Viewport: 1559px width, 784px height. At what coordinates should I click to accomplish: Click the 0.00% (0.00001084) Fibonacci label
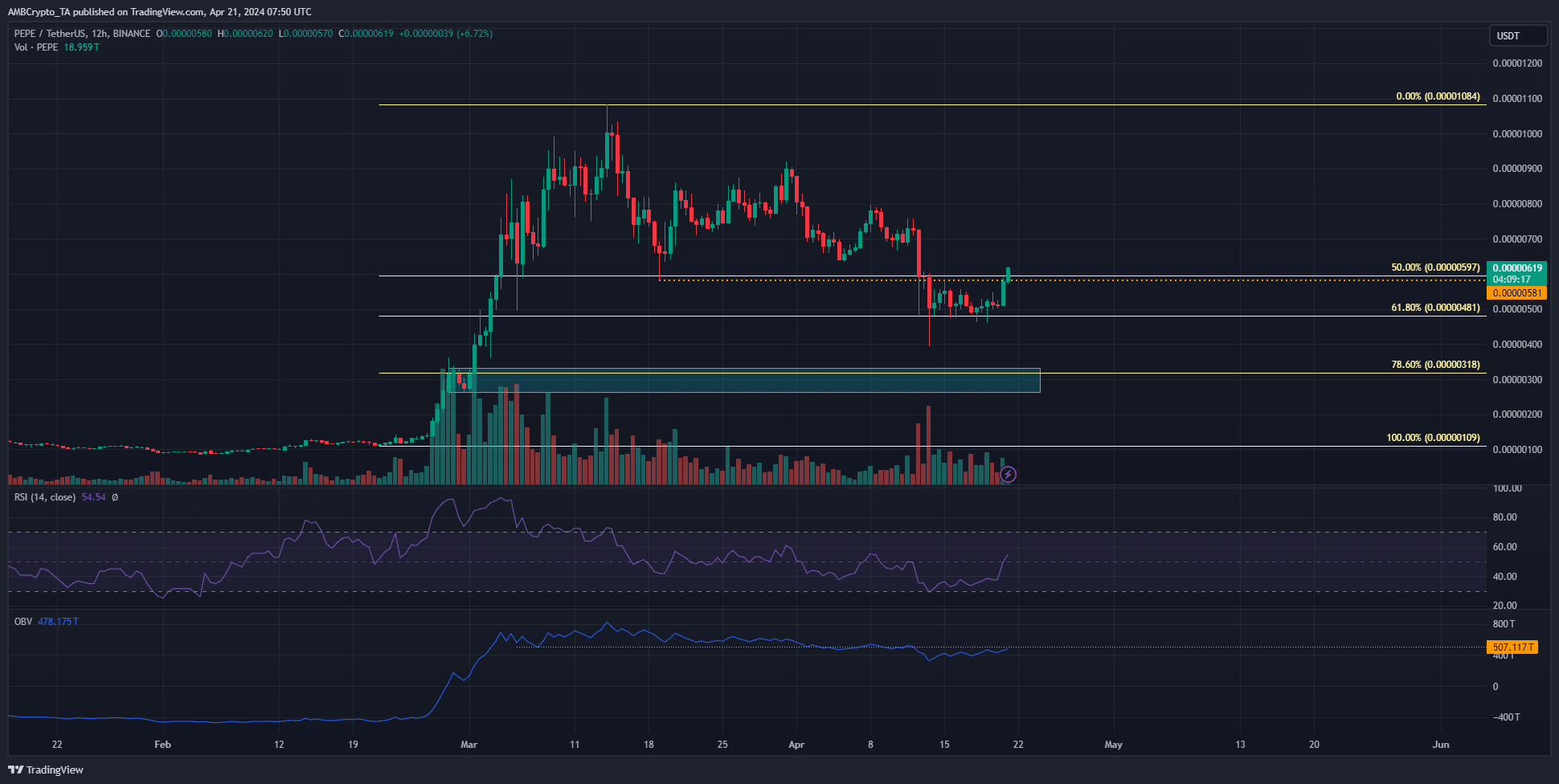click(1438, 96)
